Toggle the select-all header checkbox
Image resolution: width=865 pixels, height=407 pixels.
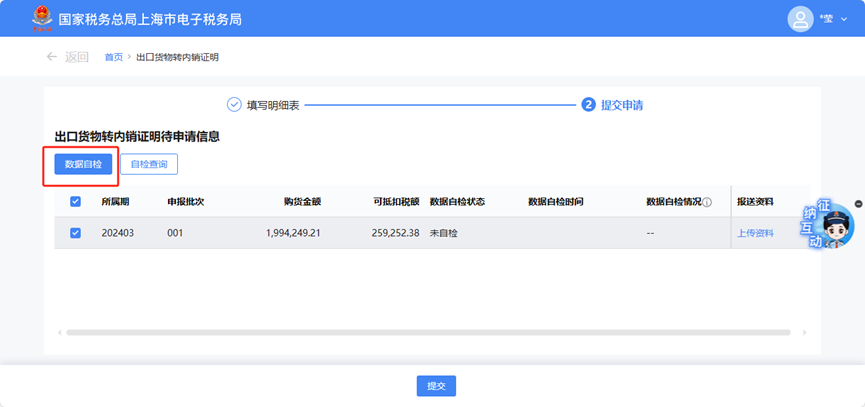[x=76, y=202]
